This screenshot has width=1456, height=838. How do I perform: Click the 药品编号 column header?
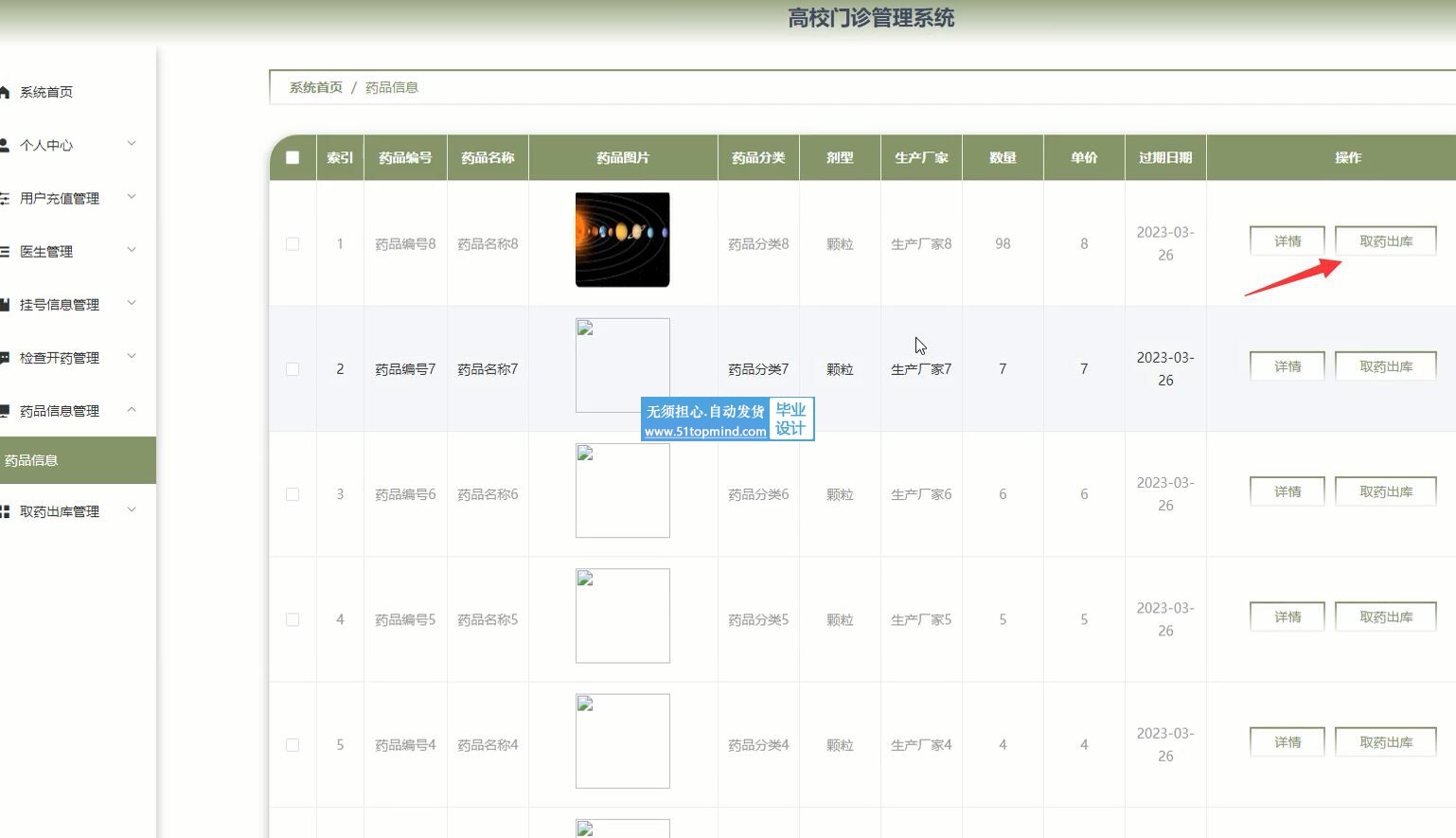click(x=405, y=158)
